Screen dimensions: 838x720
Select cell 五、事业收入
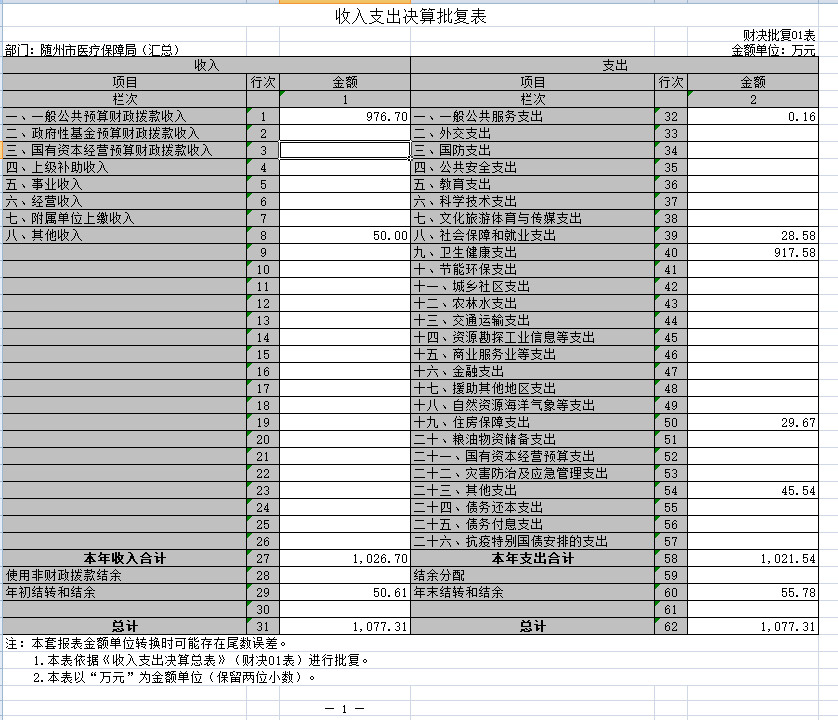125,184
